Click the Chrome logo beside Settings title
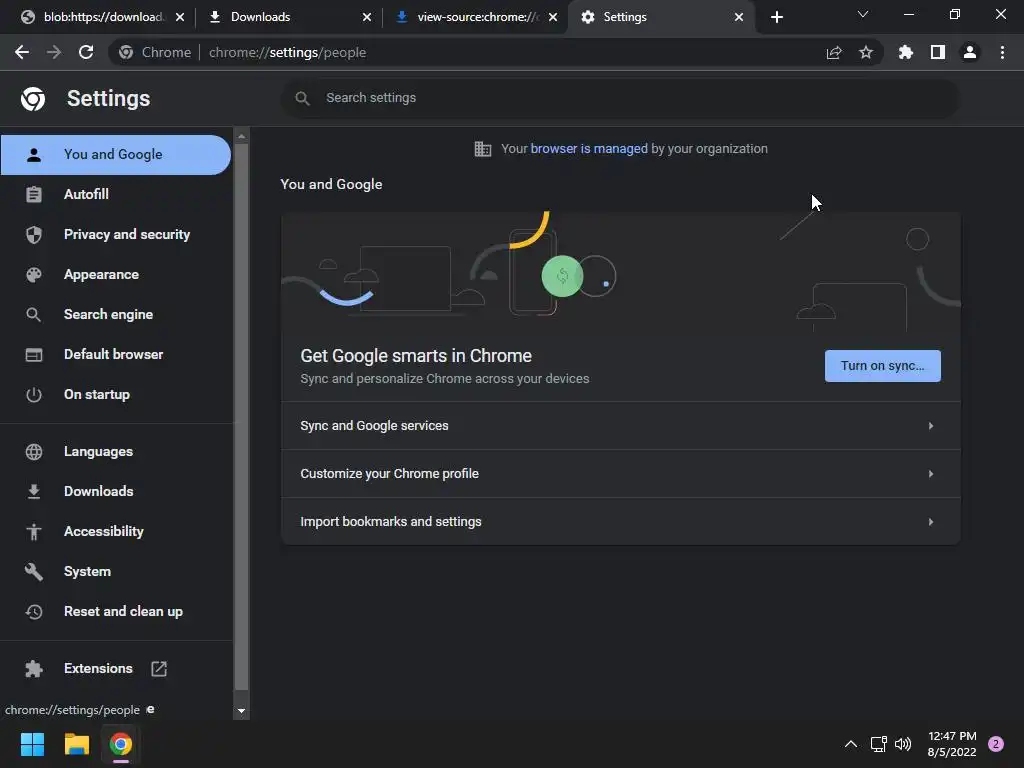Screen dimensions: 1024x768 point(33,99)
